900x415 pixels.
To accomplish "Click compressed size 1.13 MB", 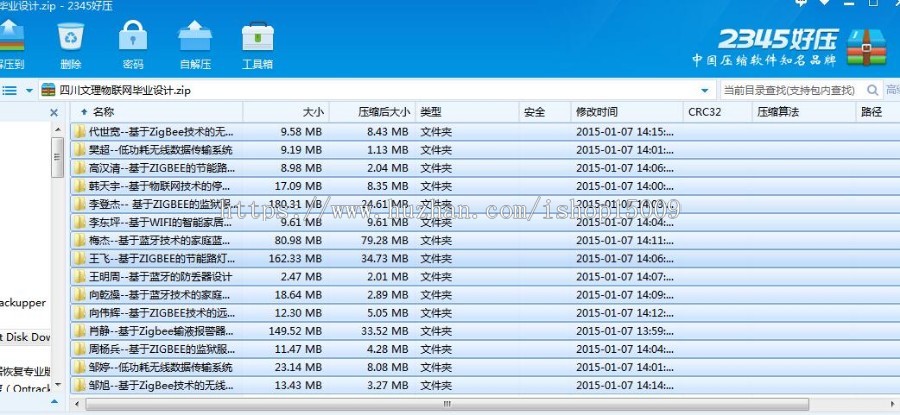I will click(387, 150).
